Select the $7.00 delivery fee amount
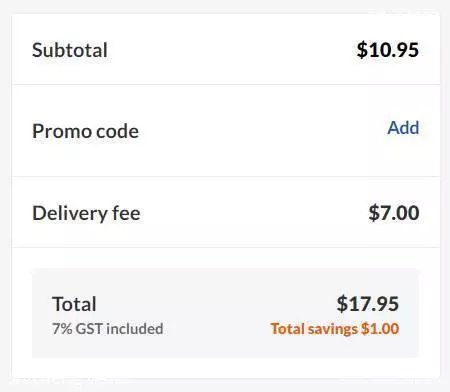This screenshot has height=392, width=450. tap(394, 213)
